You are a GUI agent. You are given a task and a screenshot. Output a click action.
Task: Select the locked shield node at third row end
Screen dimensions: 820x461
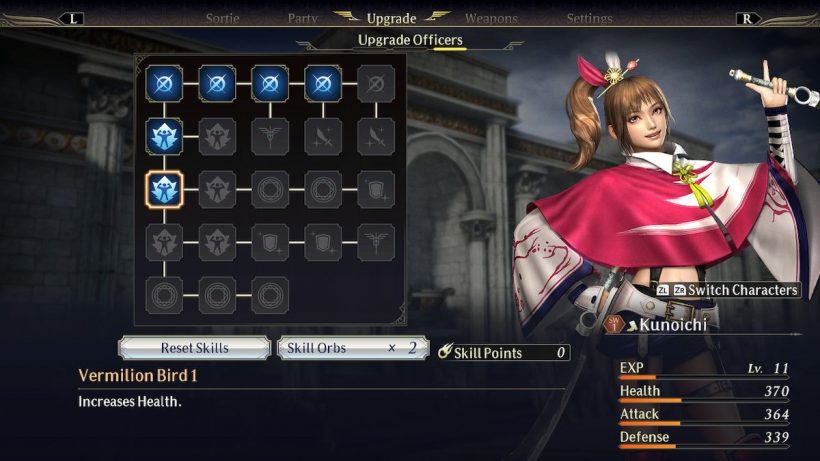(x=376, y=190)
